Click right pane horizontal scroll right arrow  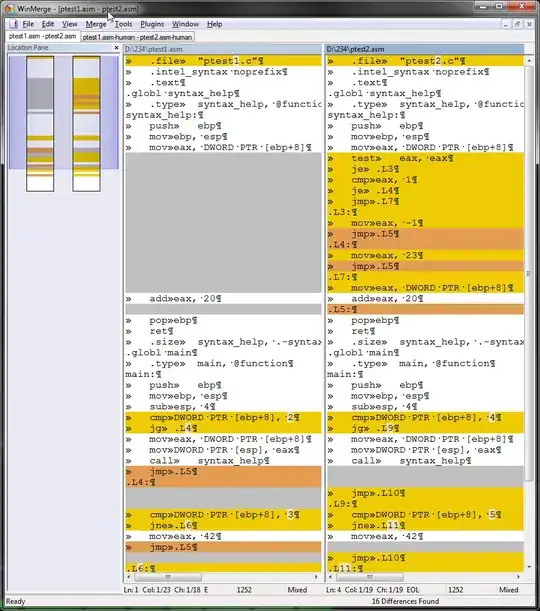click(x=518, y=577)
